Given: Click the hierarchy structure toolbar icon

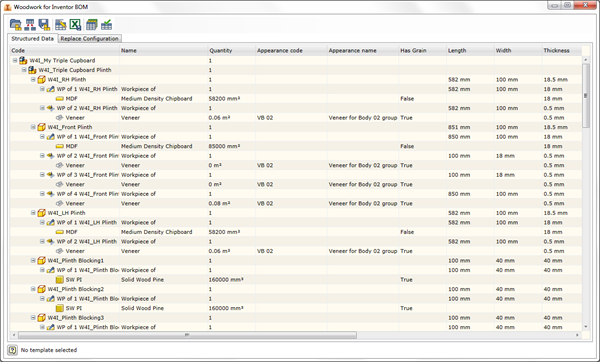Looking at the screenshot, I should [x=30, y=25].
